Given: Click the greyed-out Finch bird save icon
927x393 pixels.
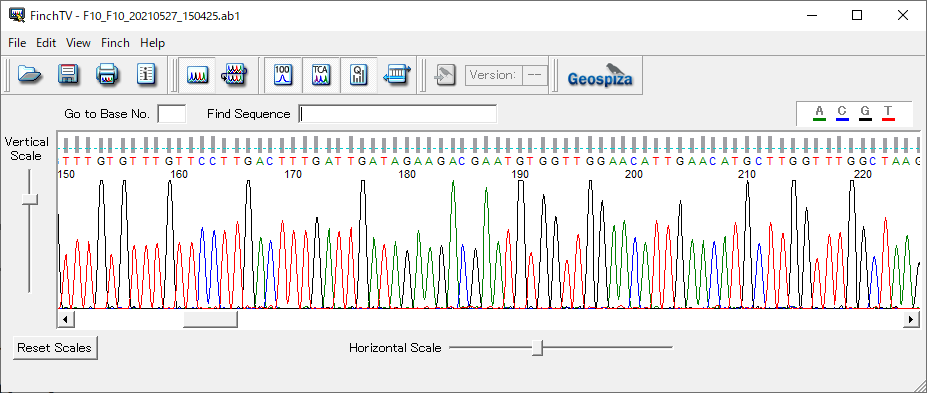Looking at the screenshot, I should [445, 75].
